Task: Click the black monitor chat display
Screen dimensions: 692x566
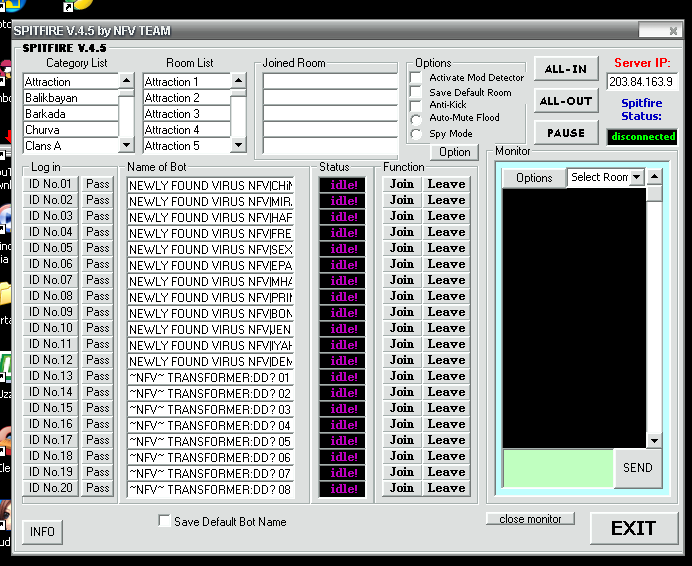Action: pyautogui.click(x=574, y=318)
